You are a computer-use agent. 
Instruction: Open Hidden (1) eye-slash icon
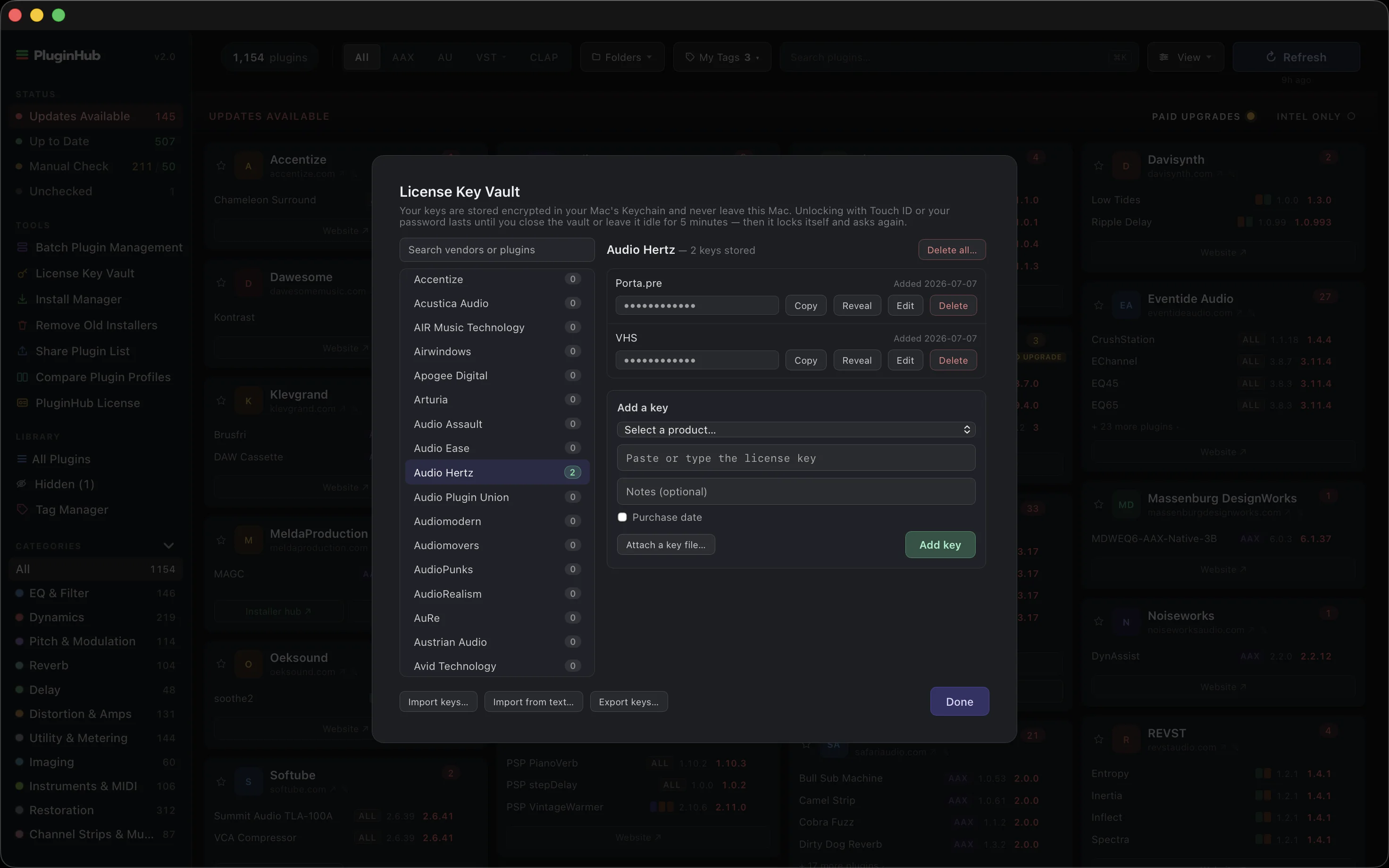point(22,484)
